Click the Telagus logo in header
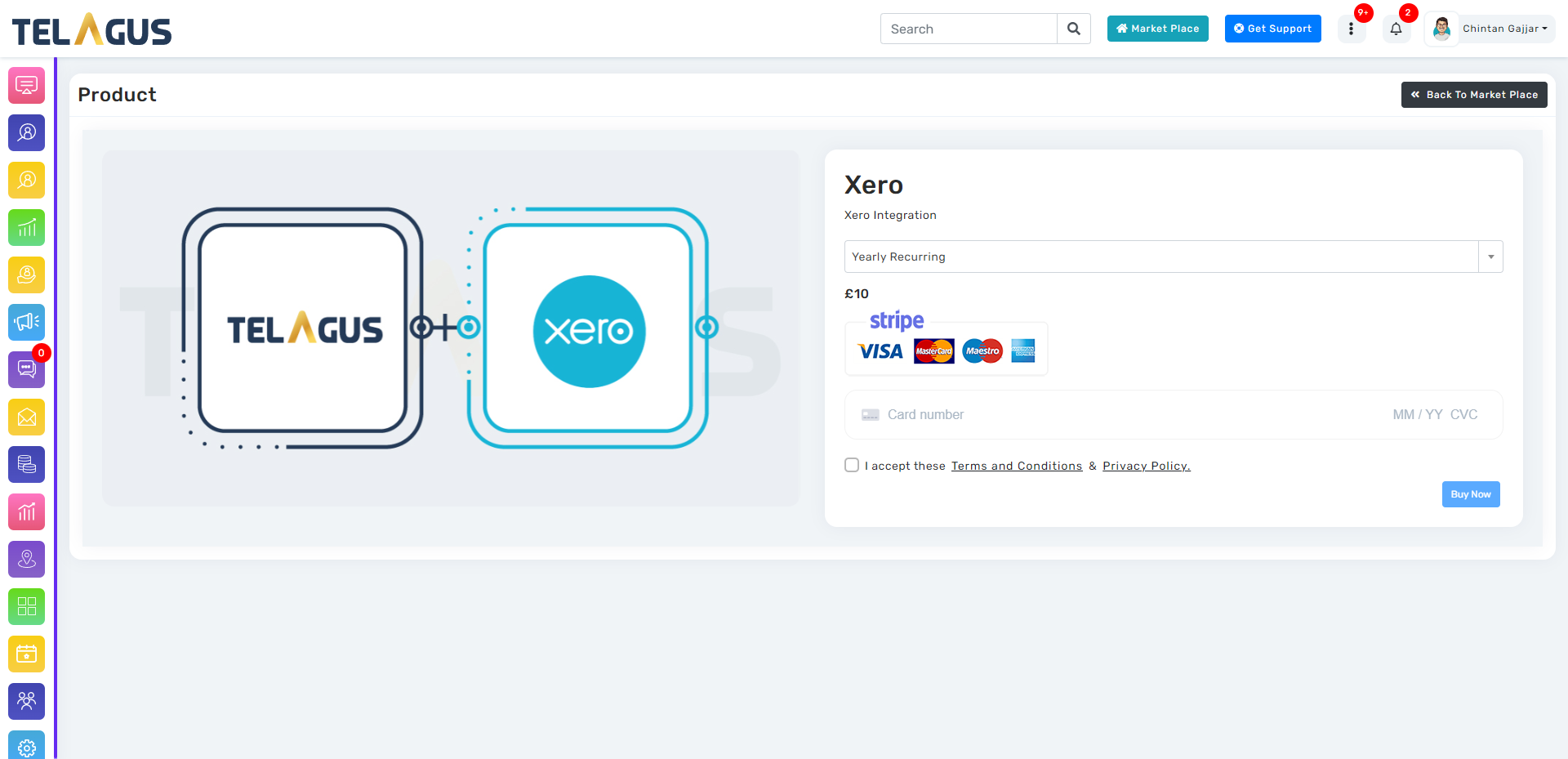The height and width of the screenshot is (759, 1568). tap(91, 29)
